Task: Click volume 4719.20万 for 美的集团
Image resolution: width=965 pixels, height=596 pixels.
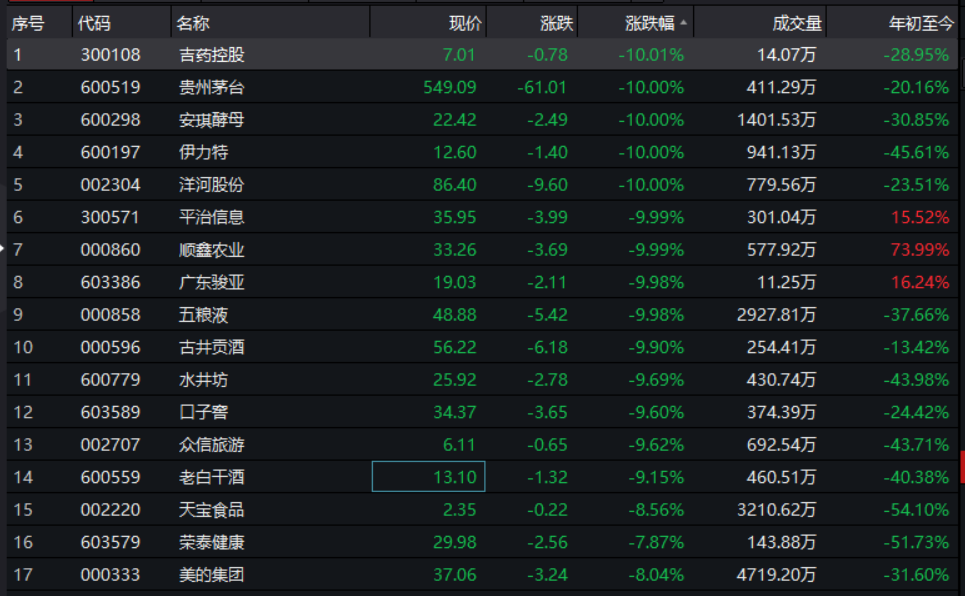Action: pos(777,574)
